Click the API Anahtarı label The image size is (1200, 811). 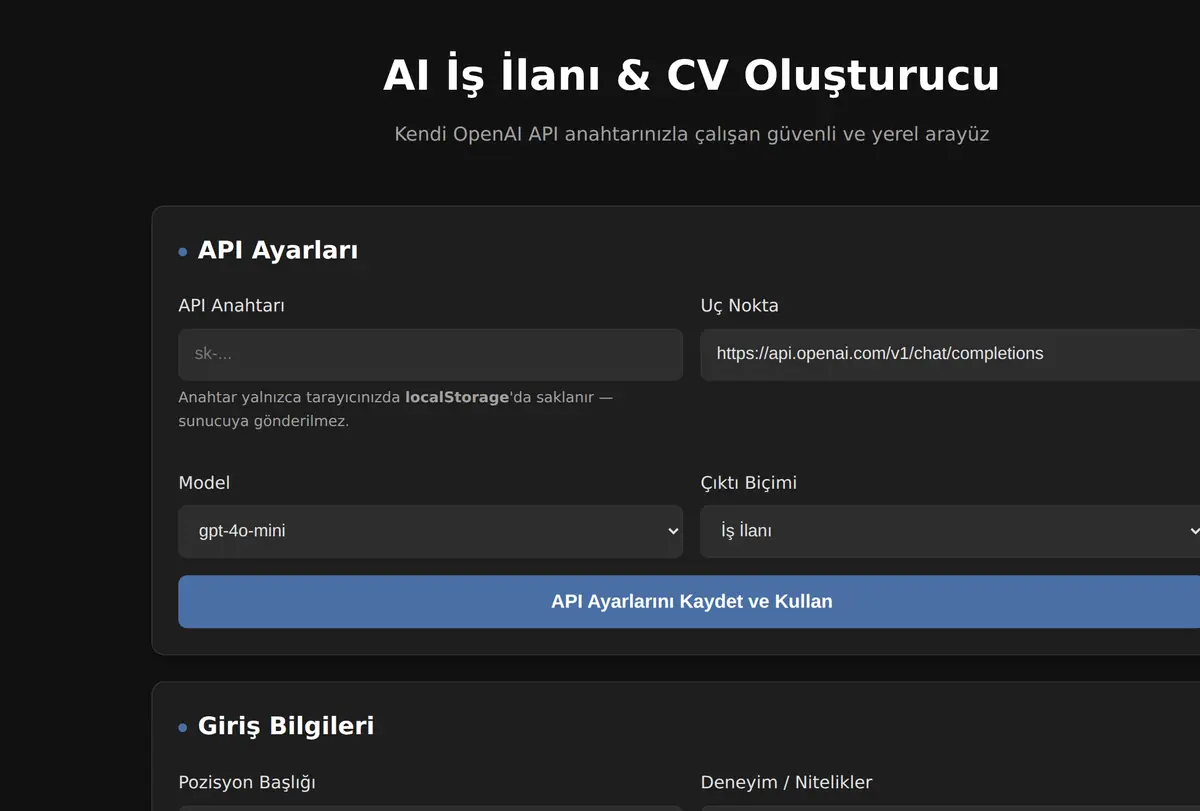pyautogui.click(x=231, y=306)
